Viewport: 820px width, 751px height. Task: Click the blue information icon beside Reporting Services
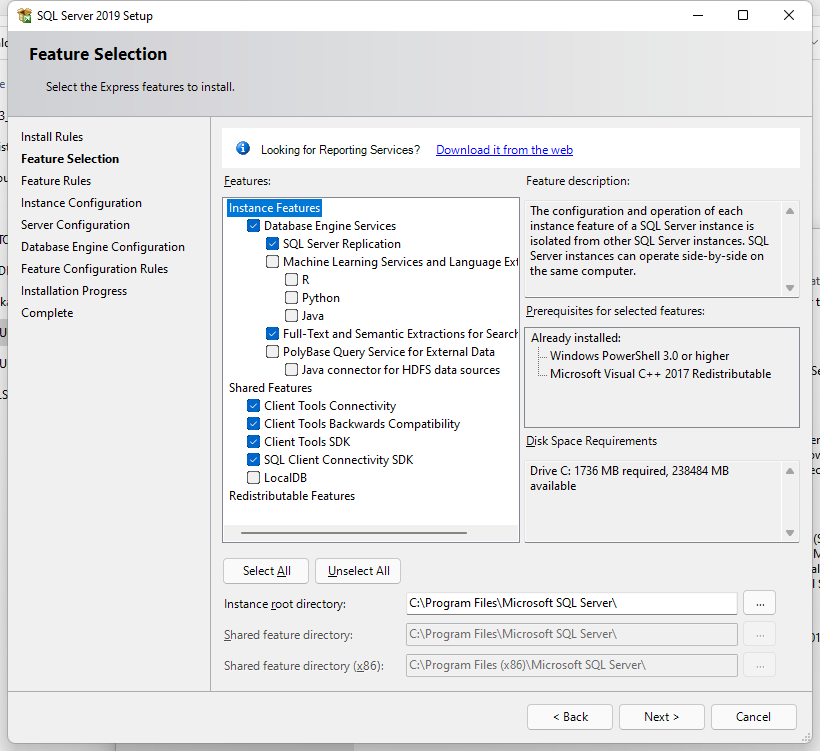point(243,149)
